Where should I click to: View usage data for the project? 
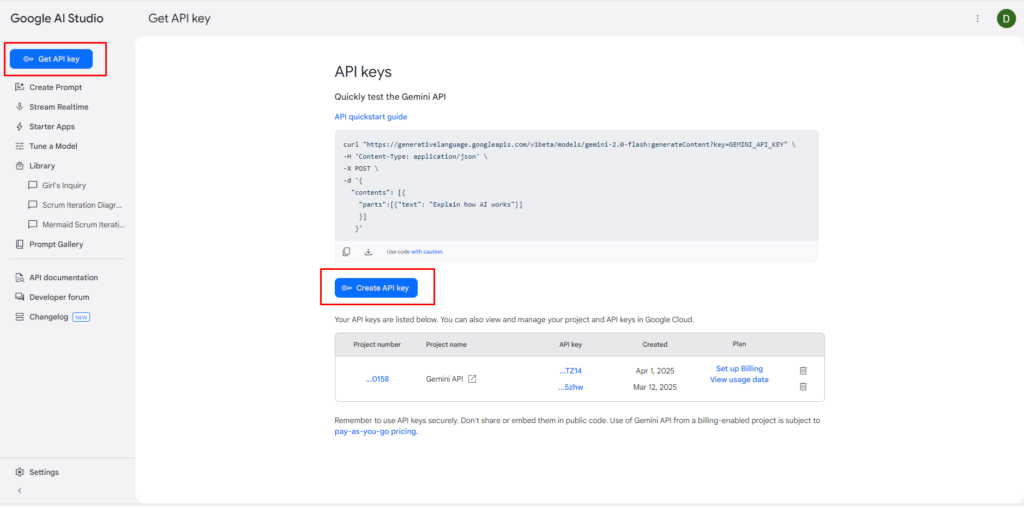click(x=739, y=380)
